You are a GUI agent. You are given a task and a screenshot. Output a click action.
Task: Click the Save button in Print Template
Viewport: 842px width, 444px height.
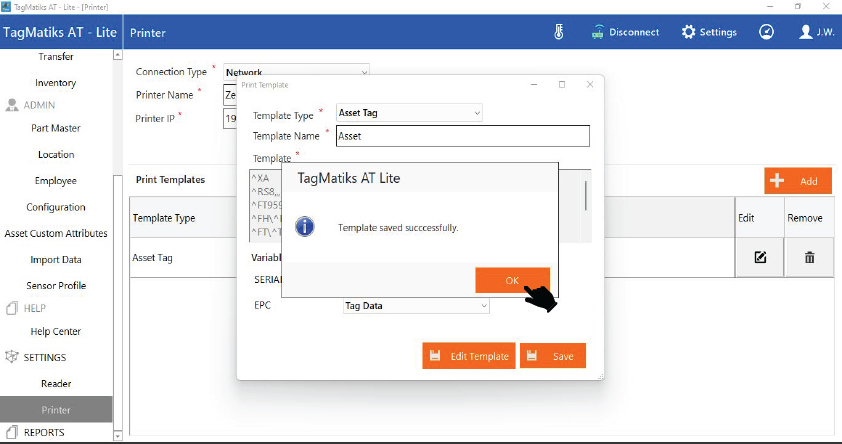point(552,356)
